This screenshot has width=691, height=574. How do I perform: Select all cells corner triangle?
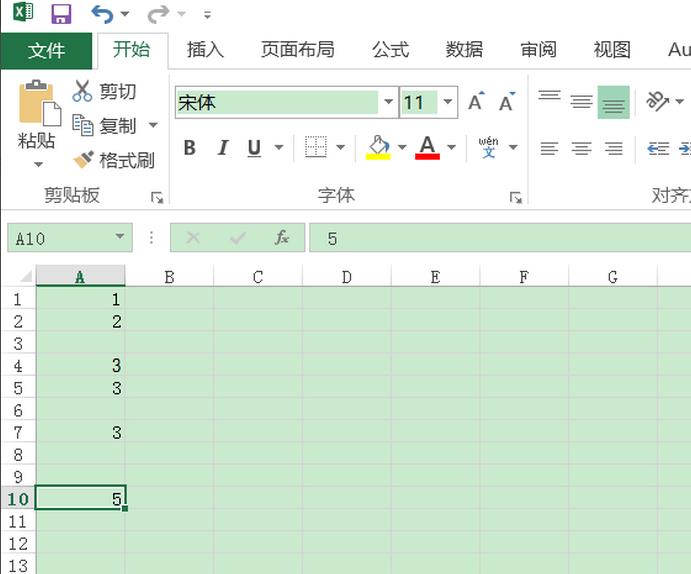pos(25,277)
